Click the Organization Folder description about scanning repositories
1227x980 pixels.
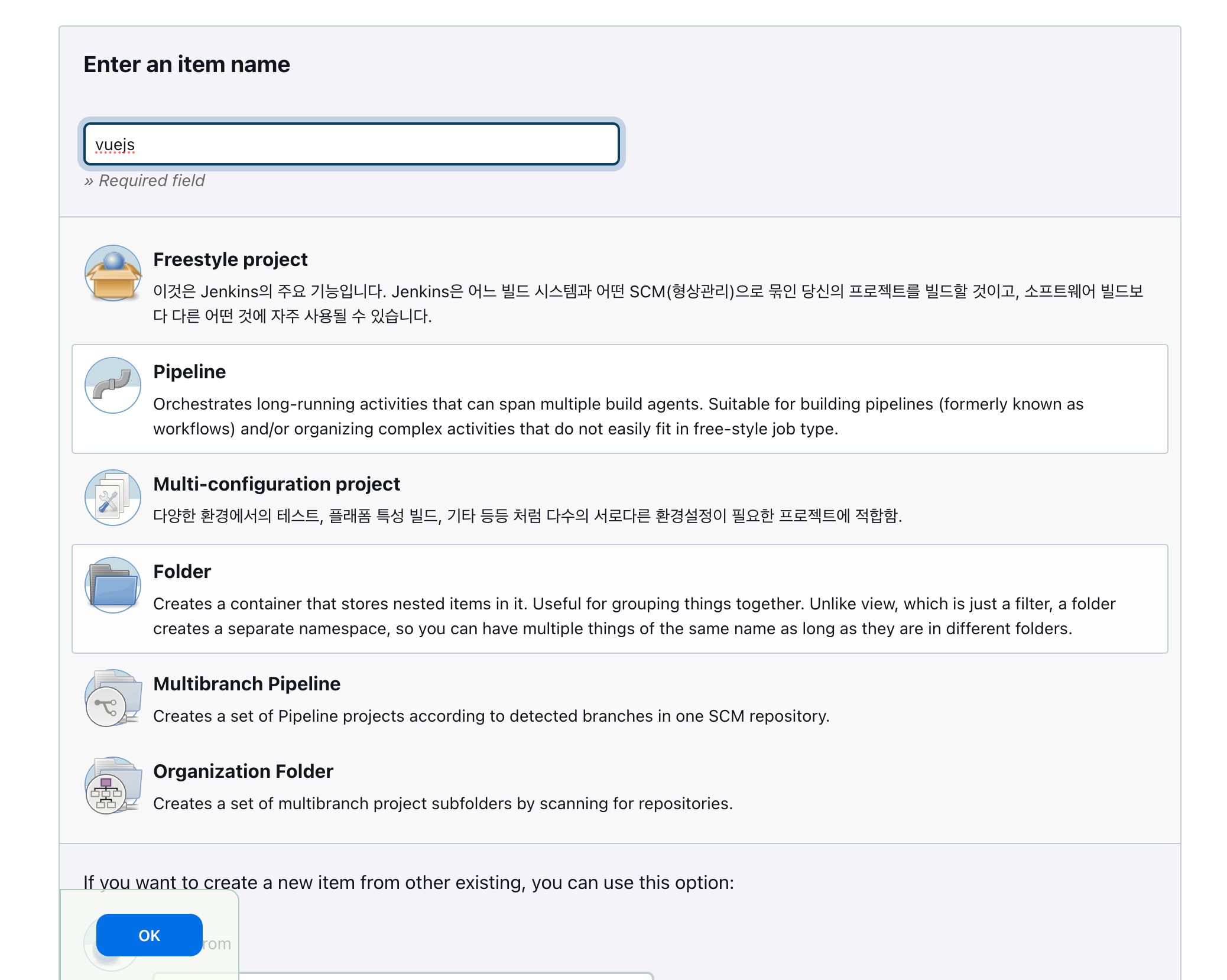(x=442, y=803)
